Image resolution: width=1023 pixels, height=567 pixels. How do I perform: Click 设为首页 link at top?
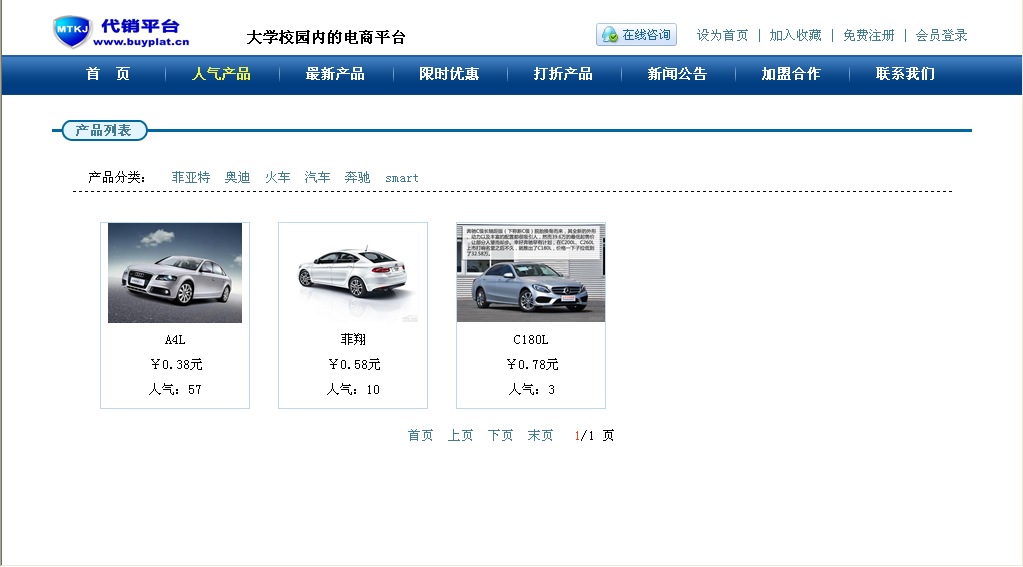(722, 36)
